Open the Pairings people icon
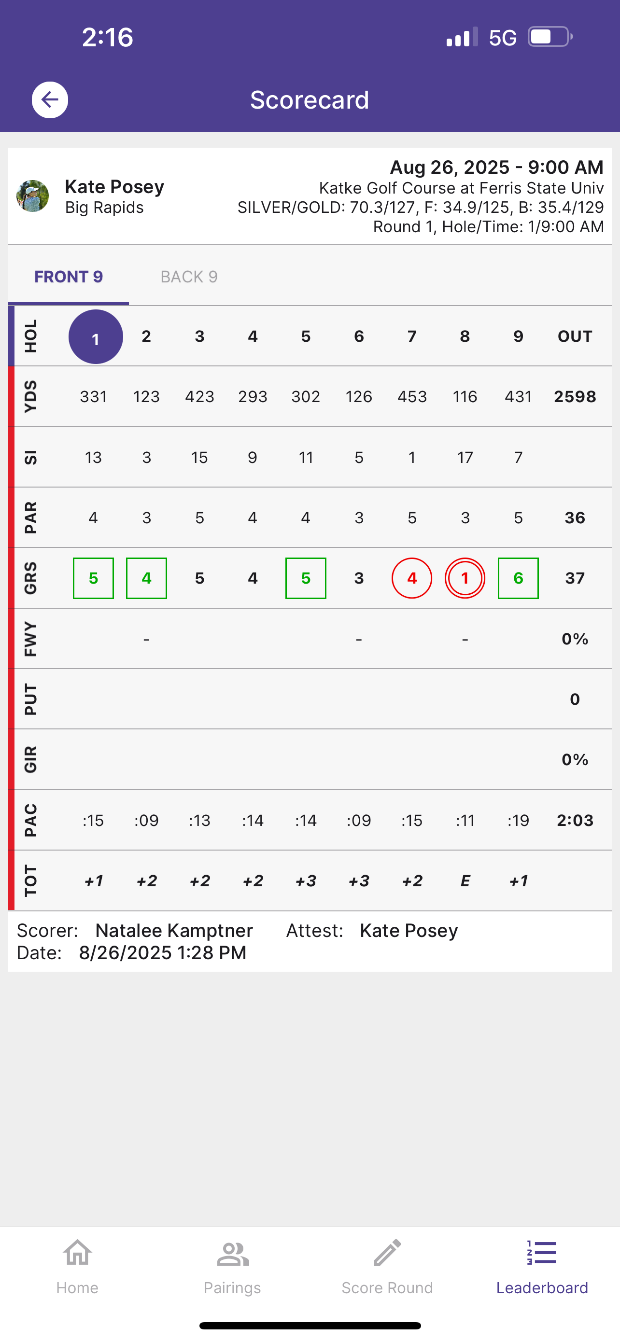Viewport: 620px width, 1341px height. (x=232, y=1253)
